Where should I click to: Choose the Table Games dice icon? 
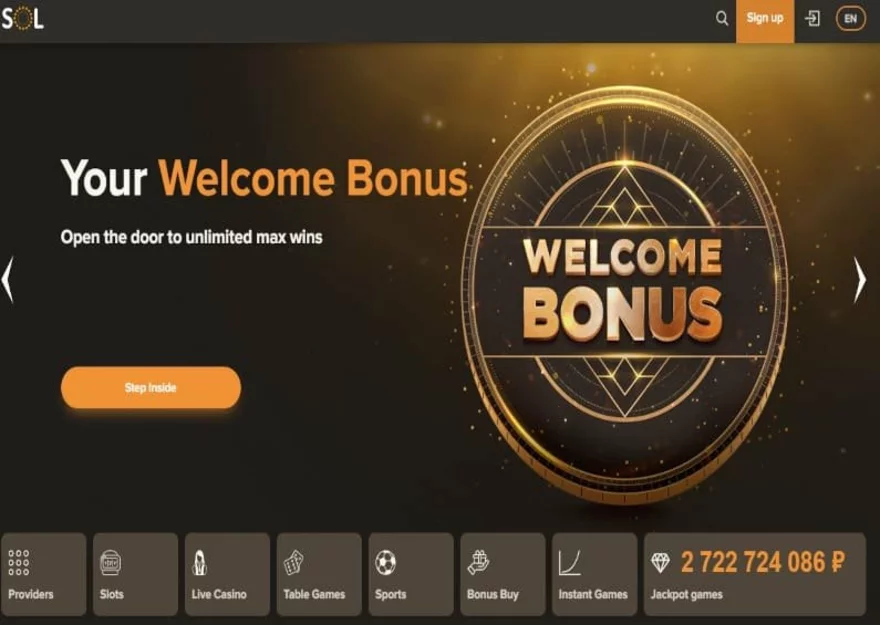(293, 563)
